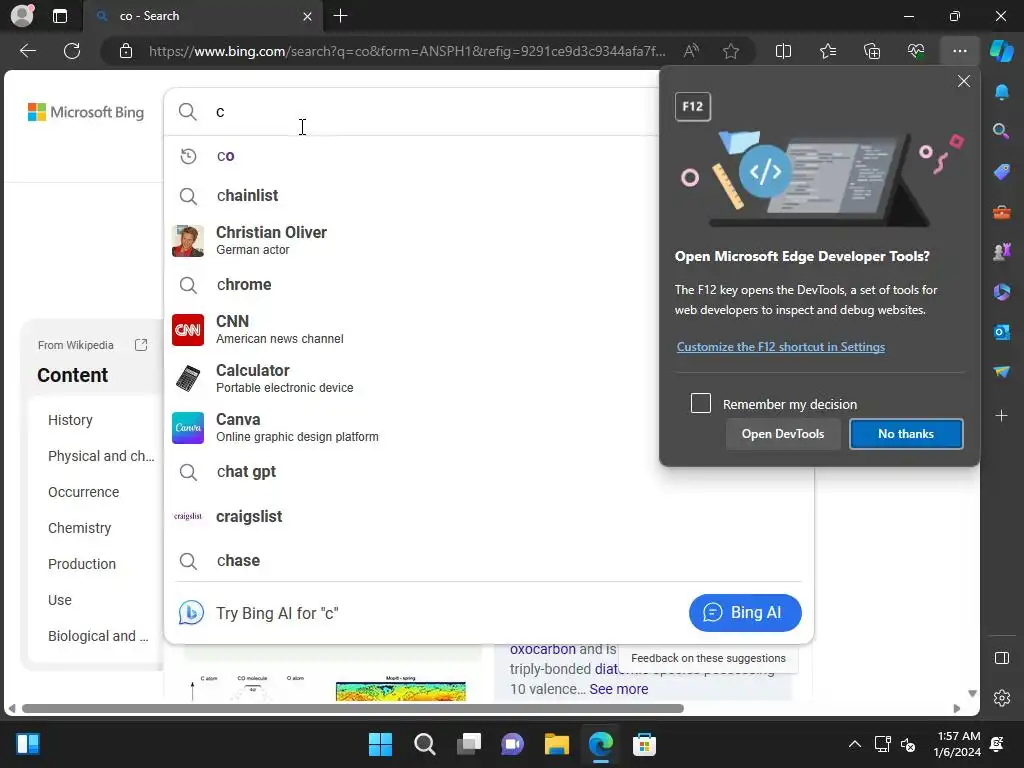Add page to favorites star icon
This screenshot has width=1024, height=768.
[731, 51]
